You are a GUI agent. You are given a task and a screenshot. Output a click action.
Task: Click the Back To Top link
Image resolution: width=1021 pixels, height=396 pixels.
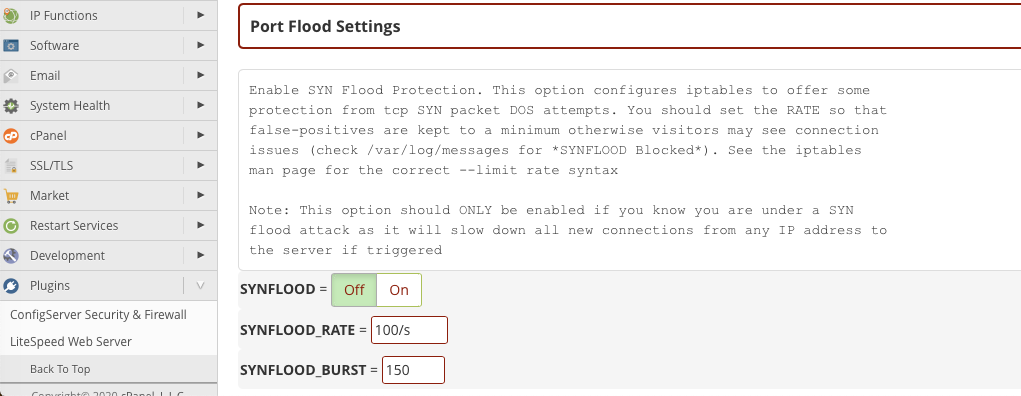(x=60, y=369)
